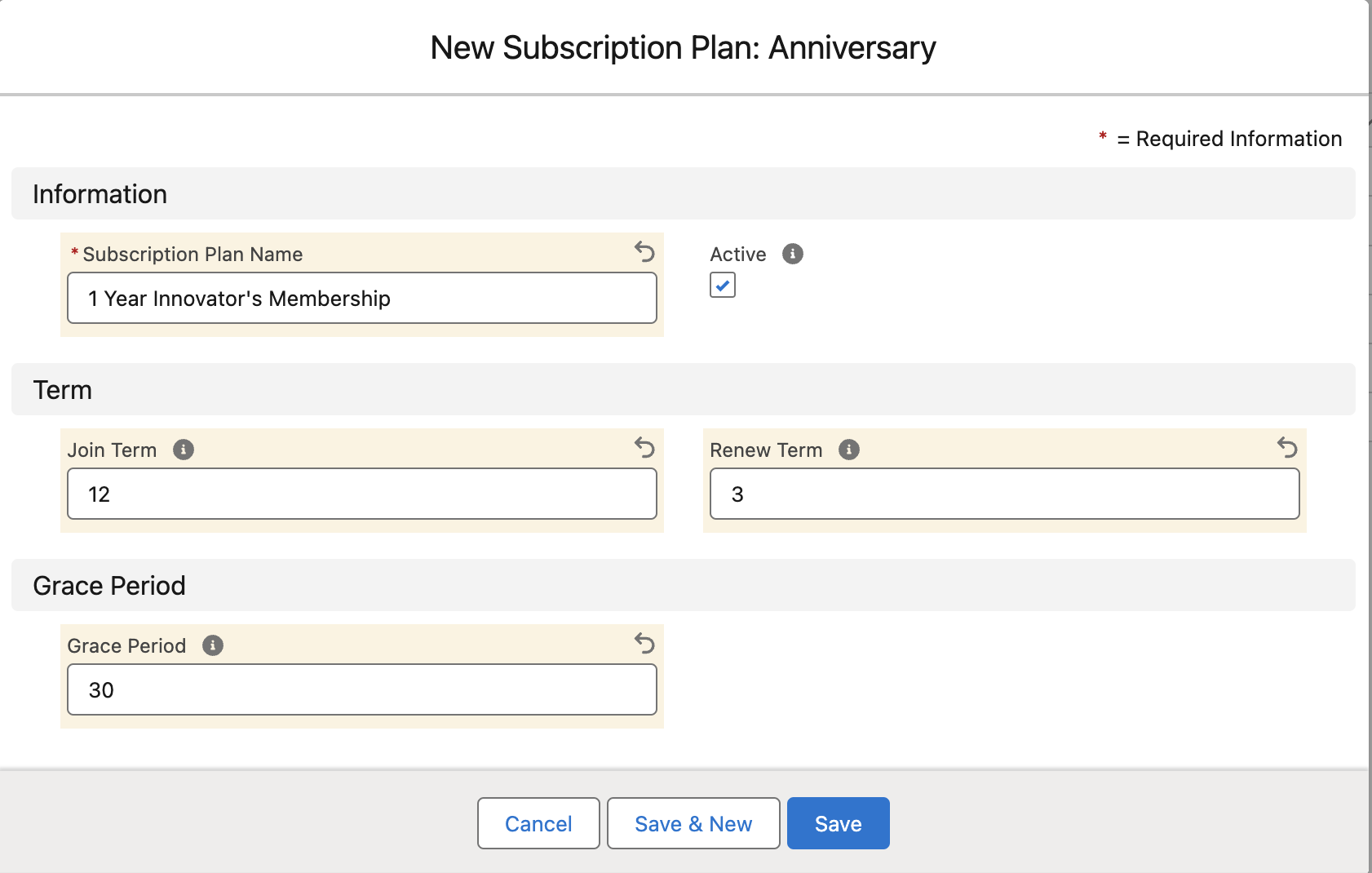The height and width of the screenshot is (873, 1372).
Task: Click the Join Term label text
Action: 112,450
